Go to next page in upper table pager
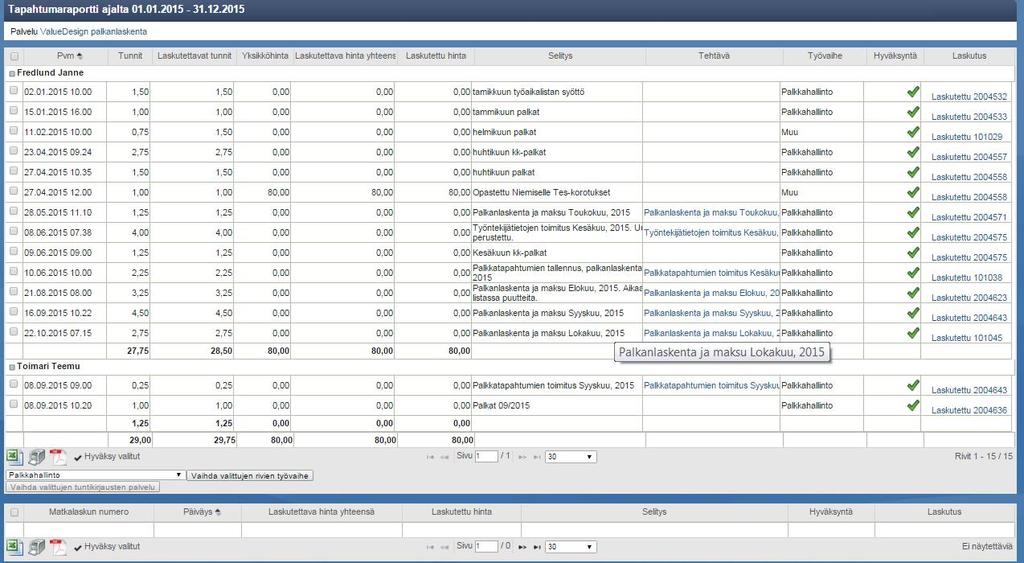This screenshot has width=1024, height=563. (x=522, y=457)
